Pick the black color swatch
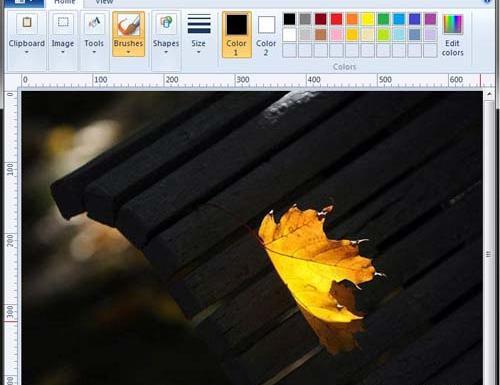The height and width of the screenshot is (385, 500). point(289,19)
